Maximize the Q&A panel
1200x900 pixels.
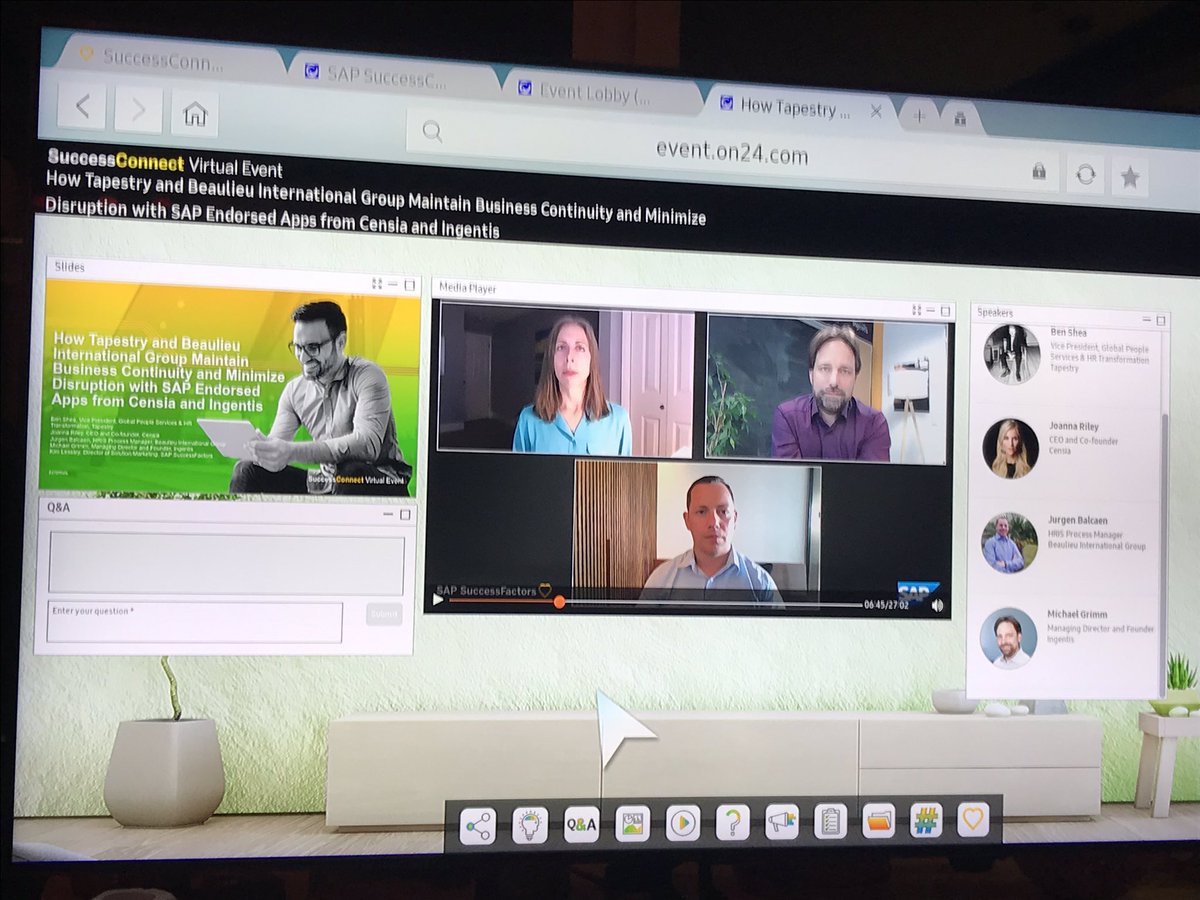coord(404,515)
